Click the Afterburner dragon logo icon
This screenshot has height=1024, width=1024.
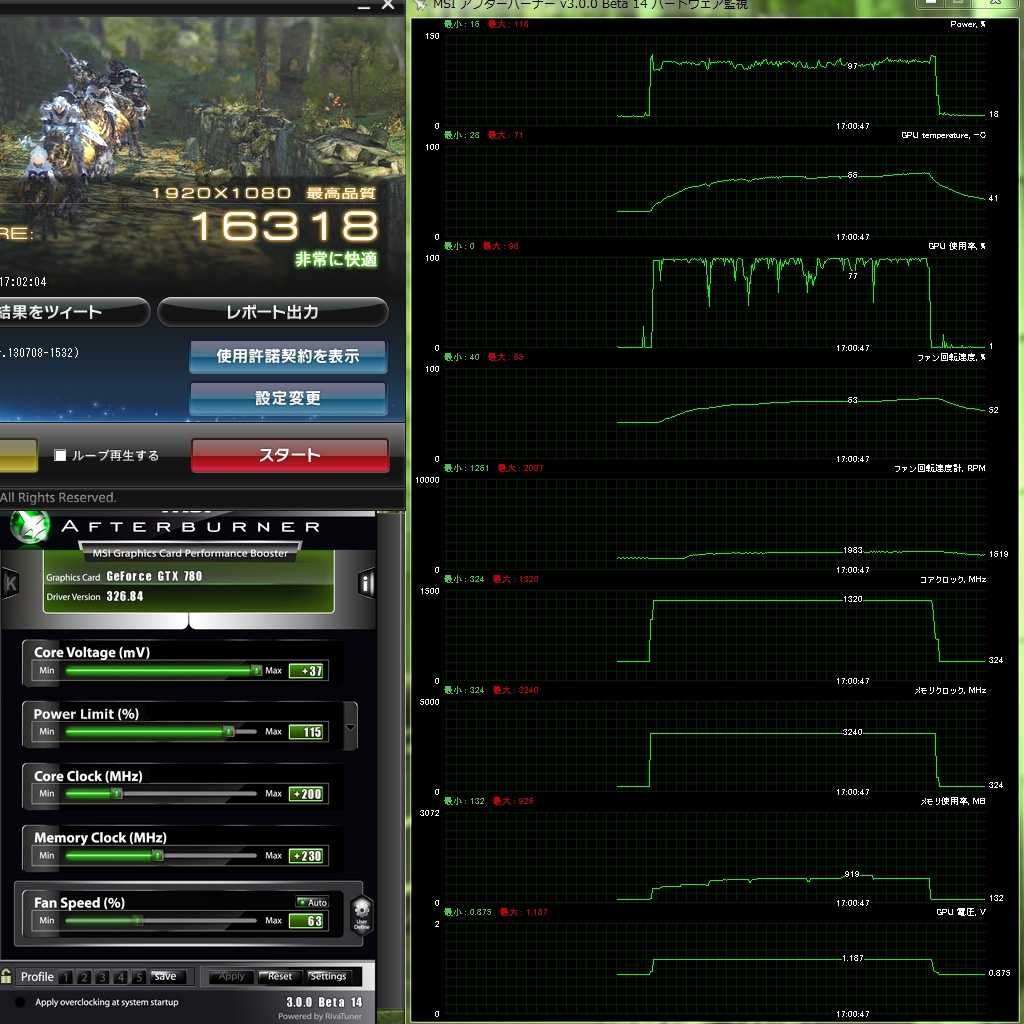click(29, 526)
